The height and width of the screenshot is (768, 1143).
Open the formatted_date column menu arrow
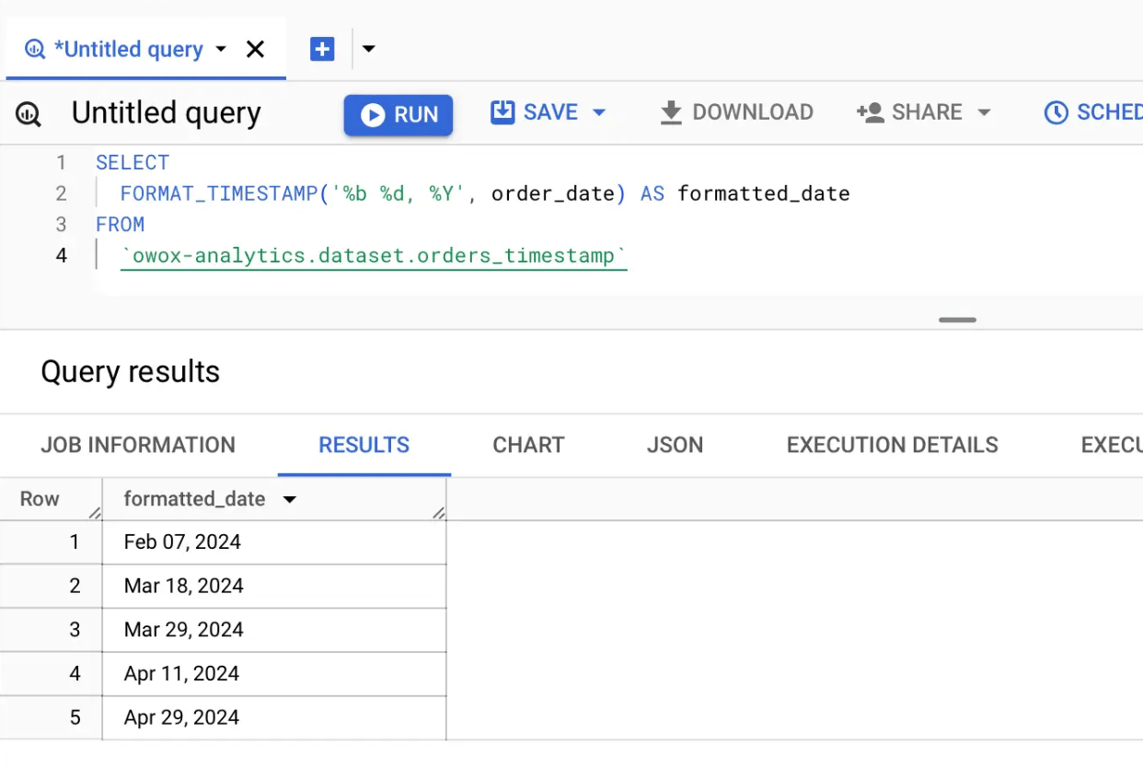tap(289, 499)
